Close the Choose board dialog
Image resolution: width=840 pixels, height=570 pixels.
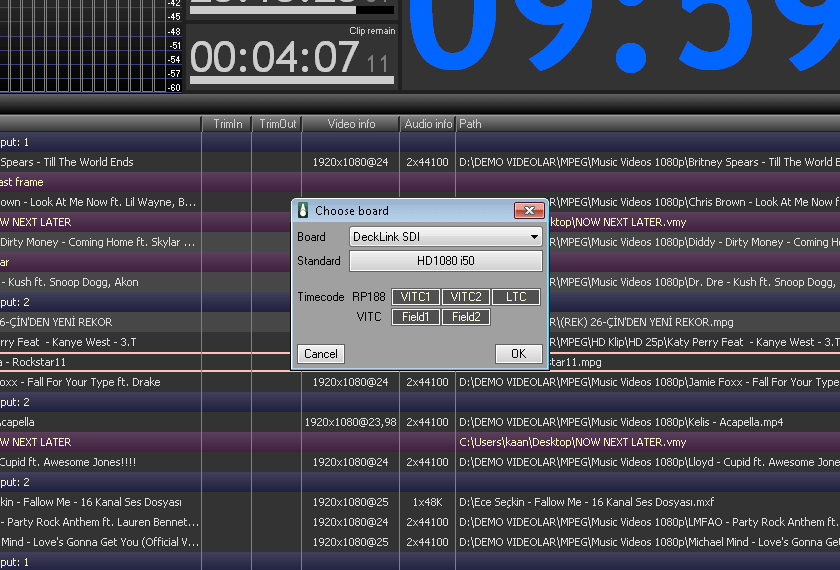528,211
